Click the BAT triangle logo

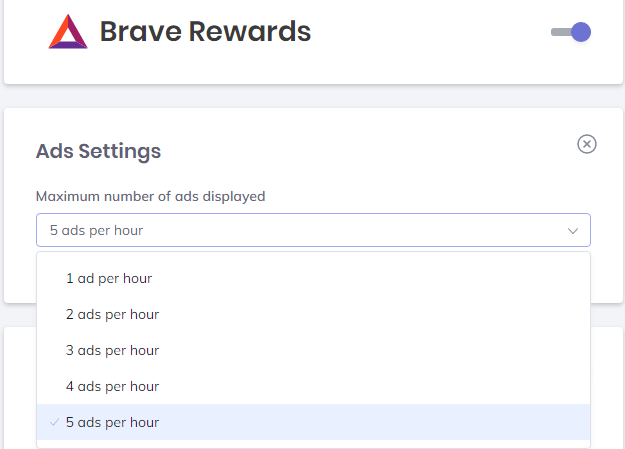click(68, 32)
